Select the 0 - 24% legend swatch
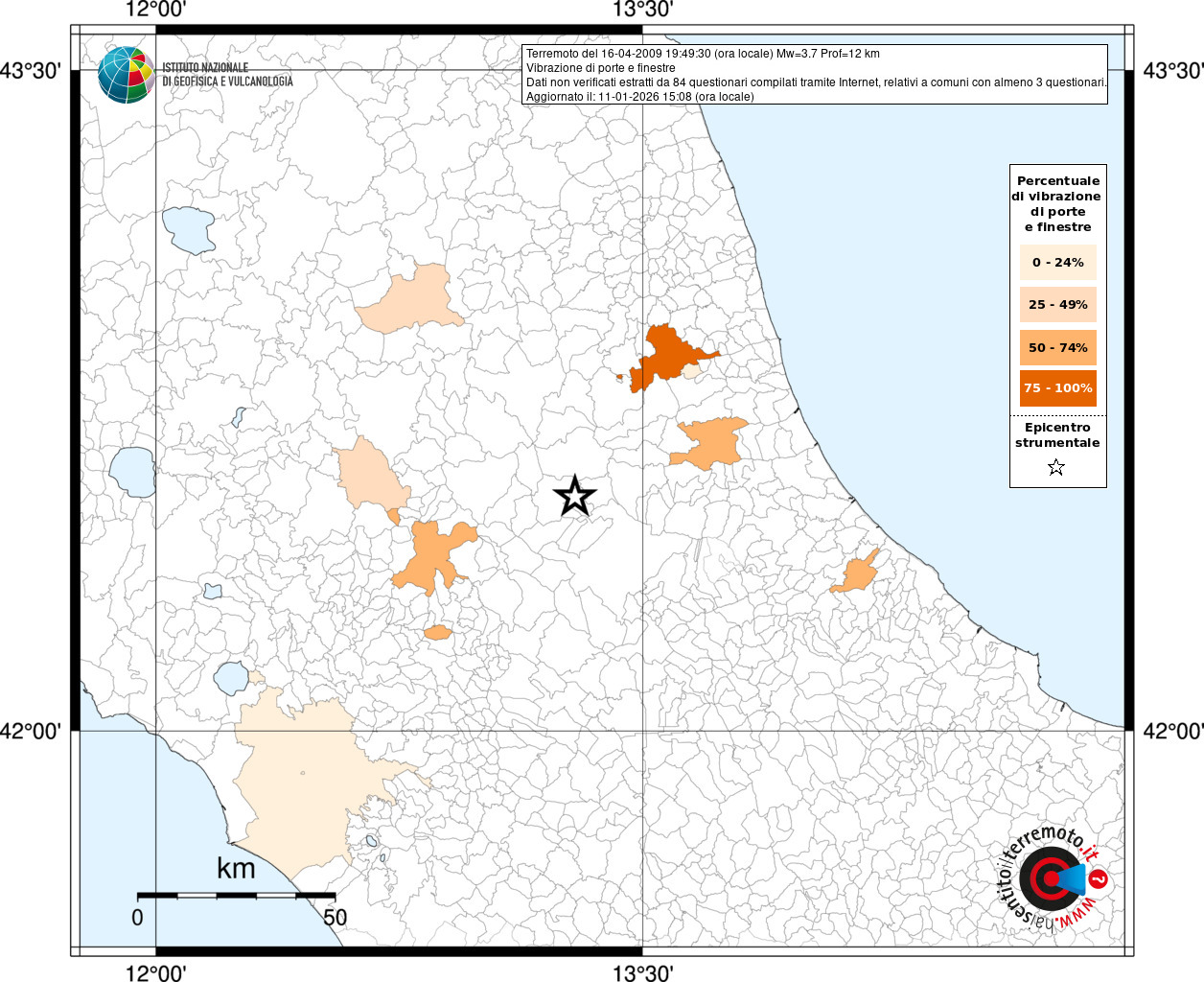Screen dimensions: 1204x982 [1057, 263]
